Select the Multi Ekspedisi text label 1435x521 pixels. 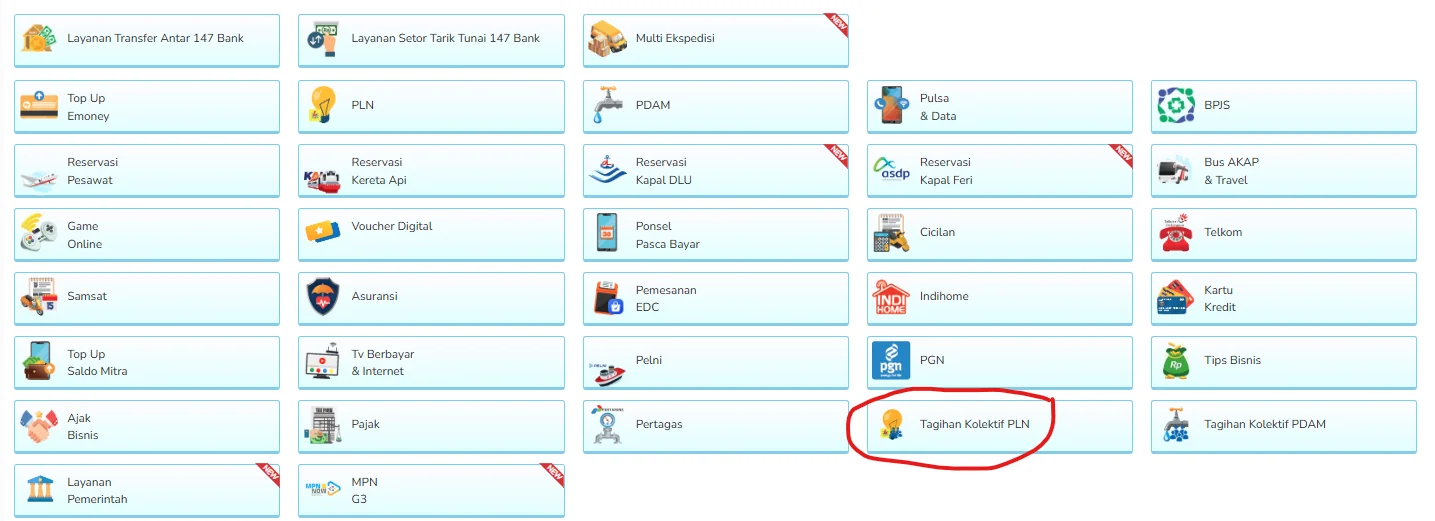[x=675, y=38]
